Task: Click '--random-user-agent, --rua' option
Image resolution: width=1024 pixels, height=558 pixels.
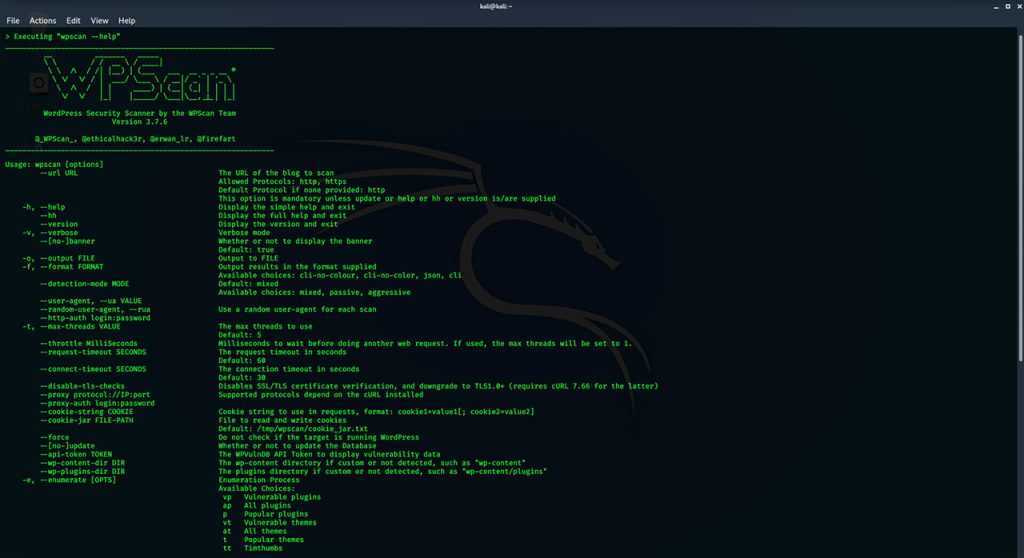Action: pos(95,309)
